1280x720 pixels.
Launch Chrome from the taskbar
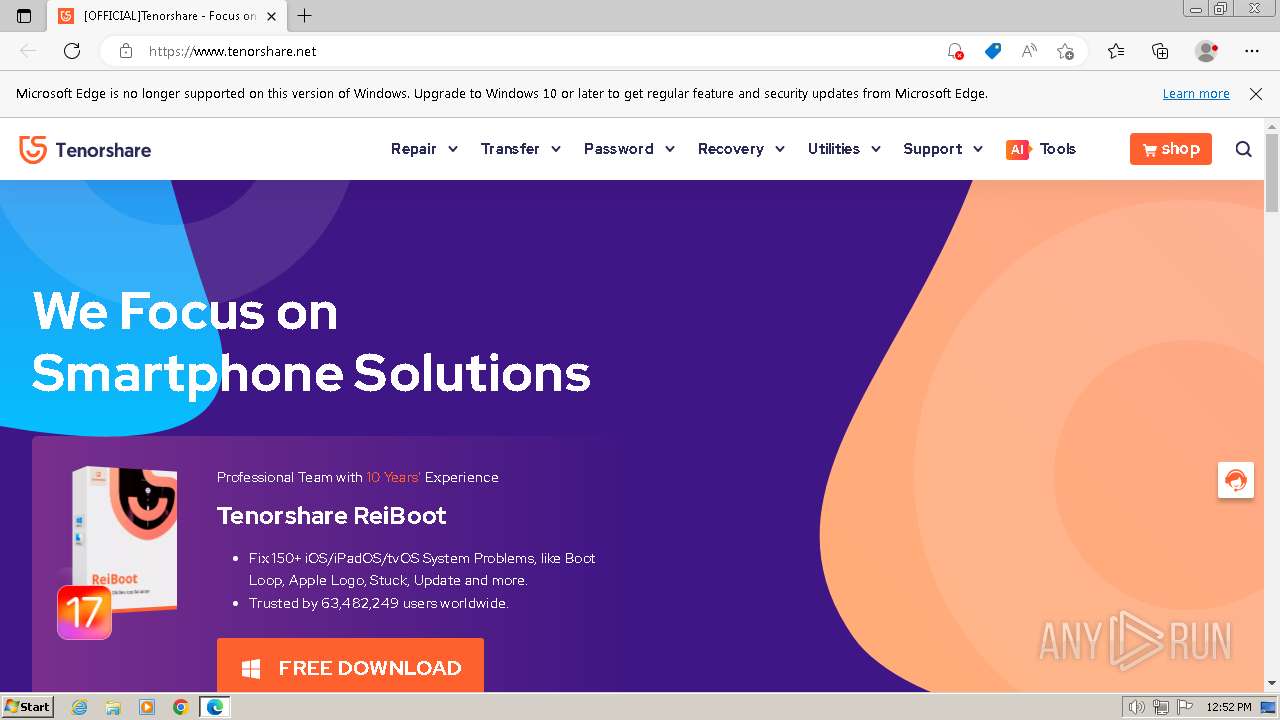coord(180,707)
